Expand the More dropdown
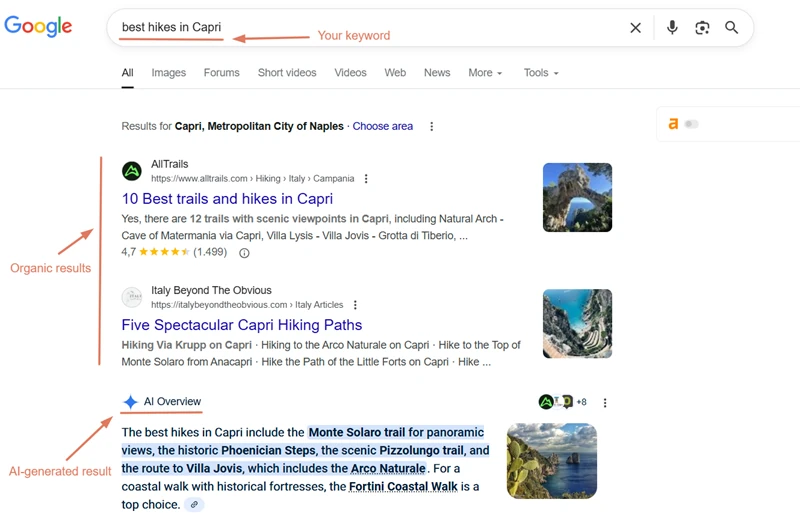This screenshot has height=523, width=800. (485, 72)
